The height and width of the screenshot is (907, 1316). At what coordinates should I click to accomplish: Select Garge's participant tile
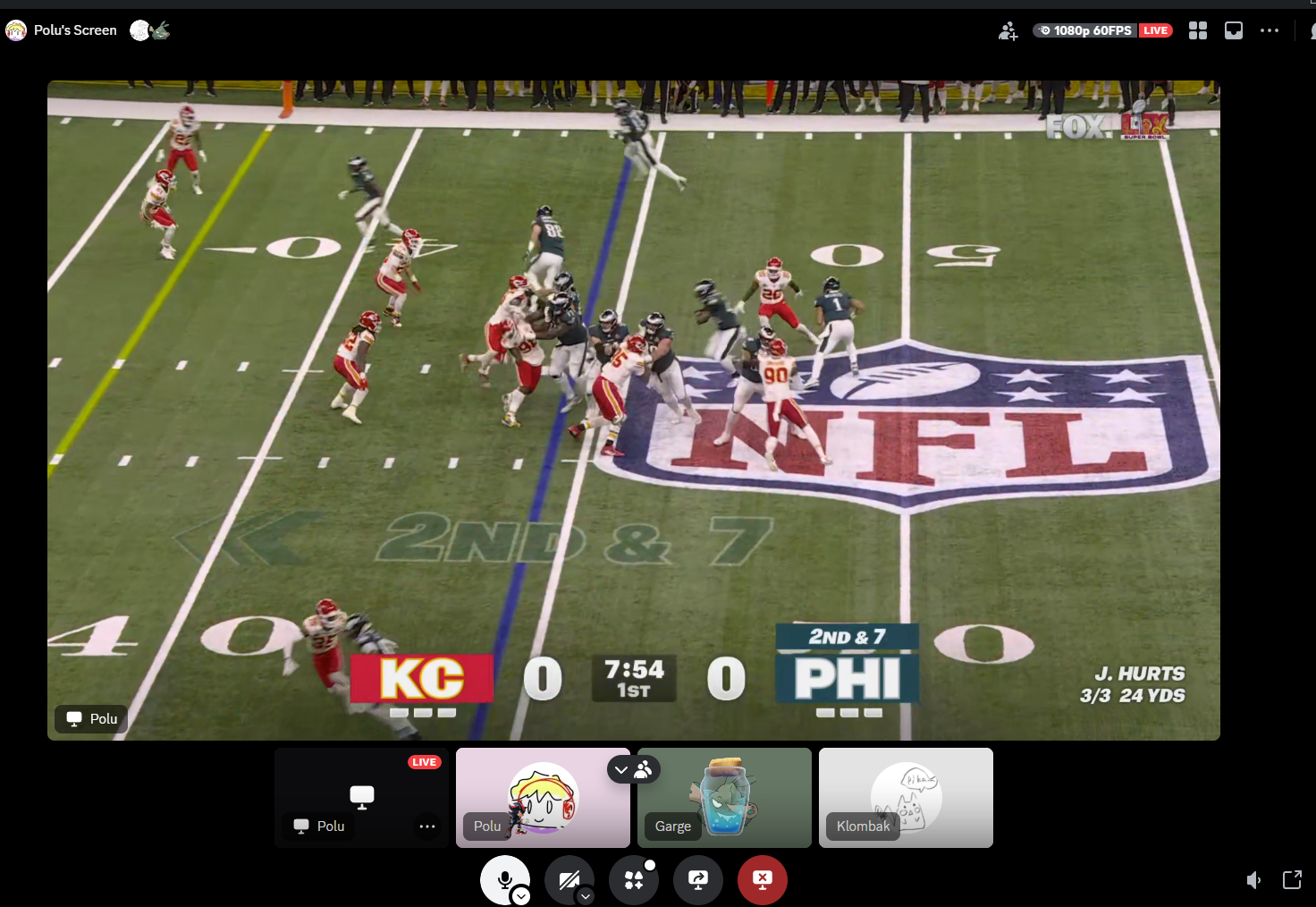click(724, 798)
